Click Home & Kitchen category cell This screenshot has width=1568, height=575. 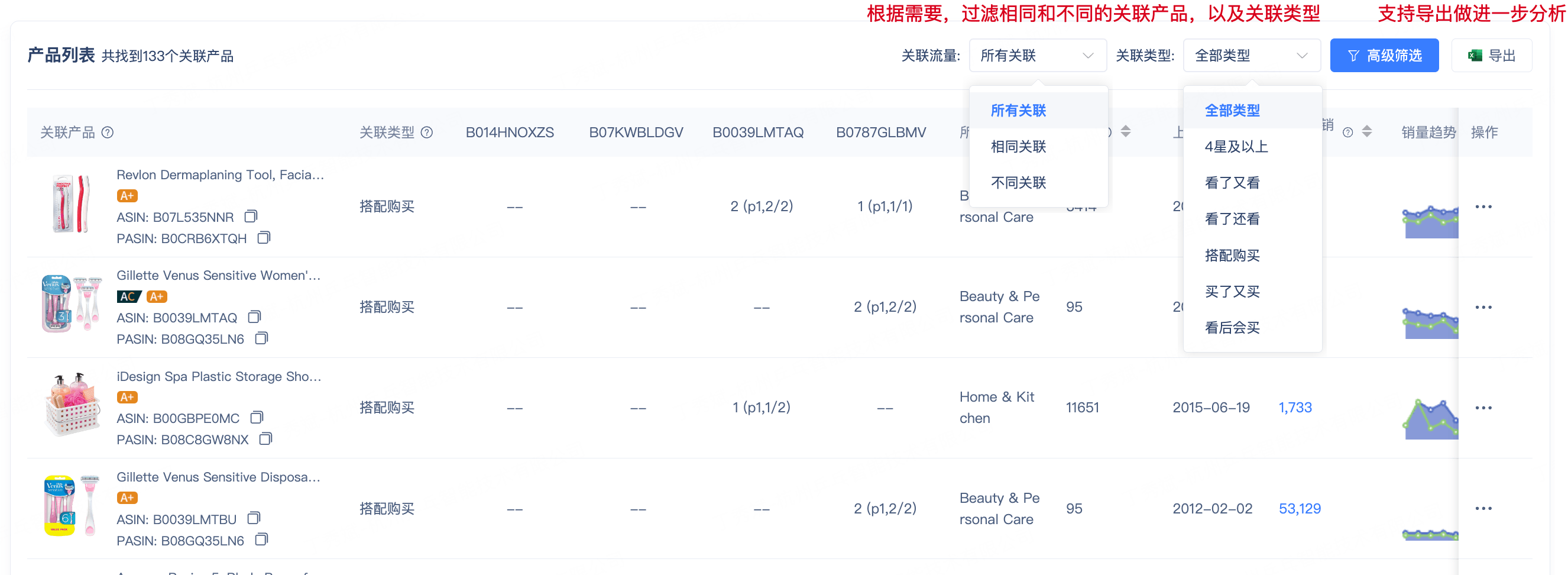[997, 408]
